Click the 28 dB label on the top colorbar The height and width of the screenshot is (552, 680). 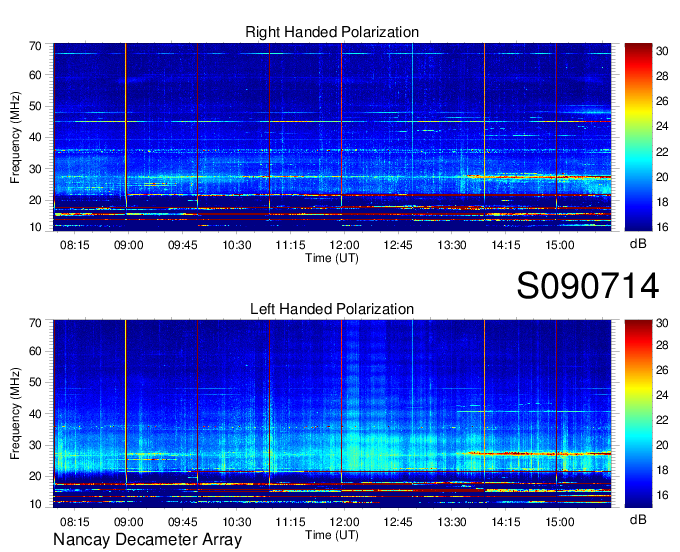click(662, 76)
